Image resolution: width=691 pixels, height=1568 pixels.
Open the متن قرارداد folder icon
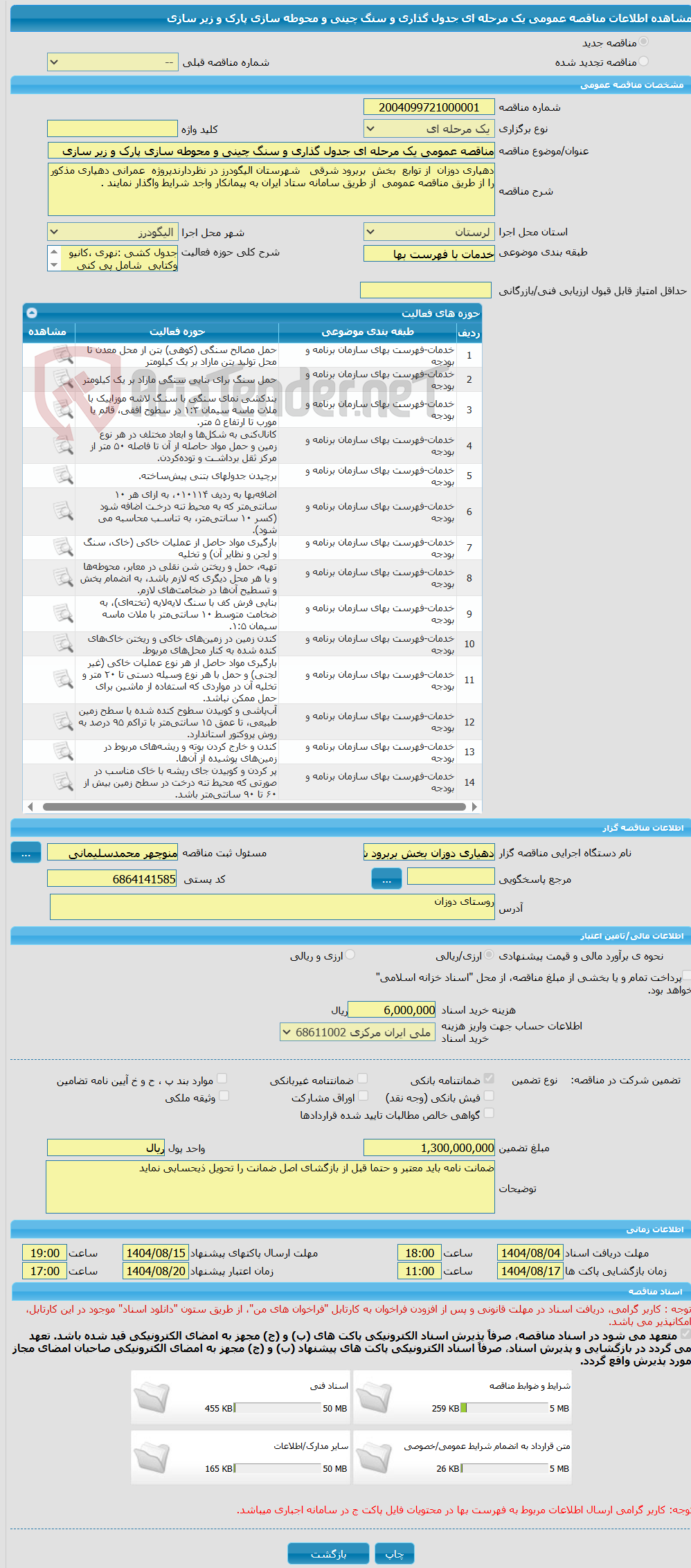click(375, 1457)
